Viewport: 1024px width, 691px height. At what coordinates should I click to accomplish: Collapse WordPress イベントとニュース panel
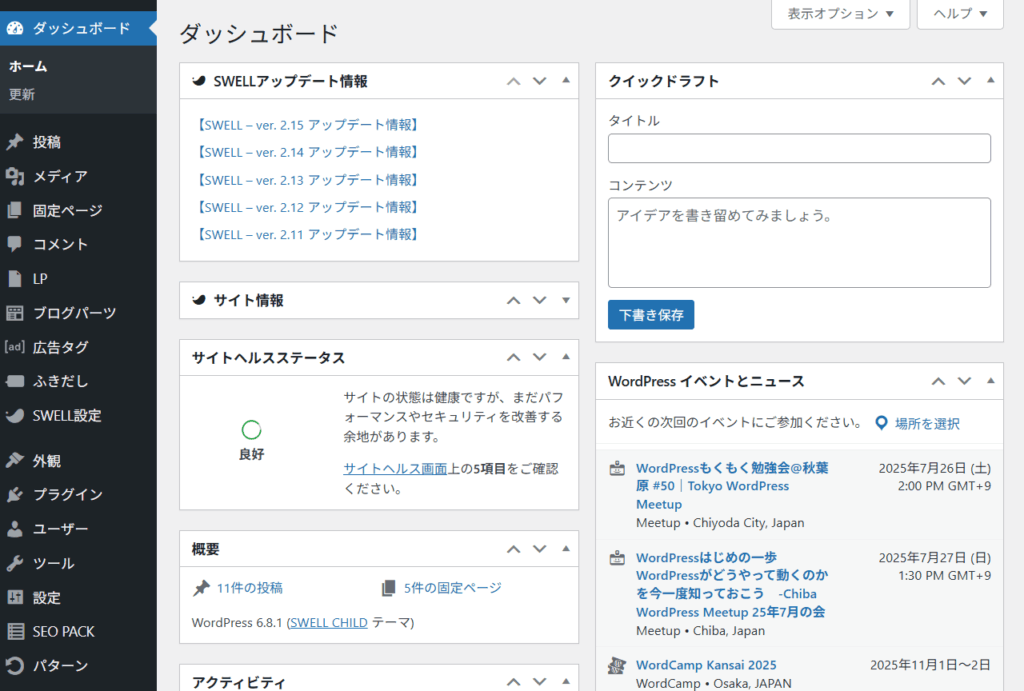coord(991,381)
